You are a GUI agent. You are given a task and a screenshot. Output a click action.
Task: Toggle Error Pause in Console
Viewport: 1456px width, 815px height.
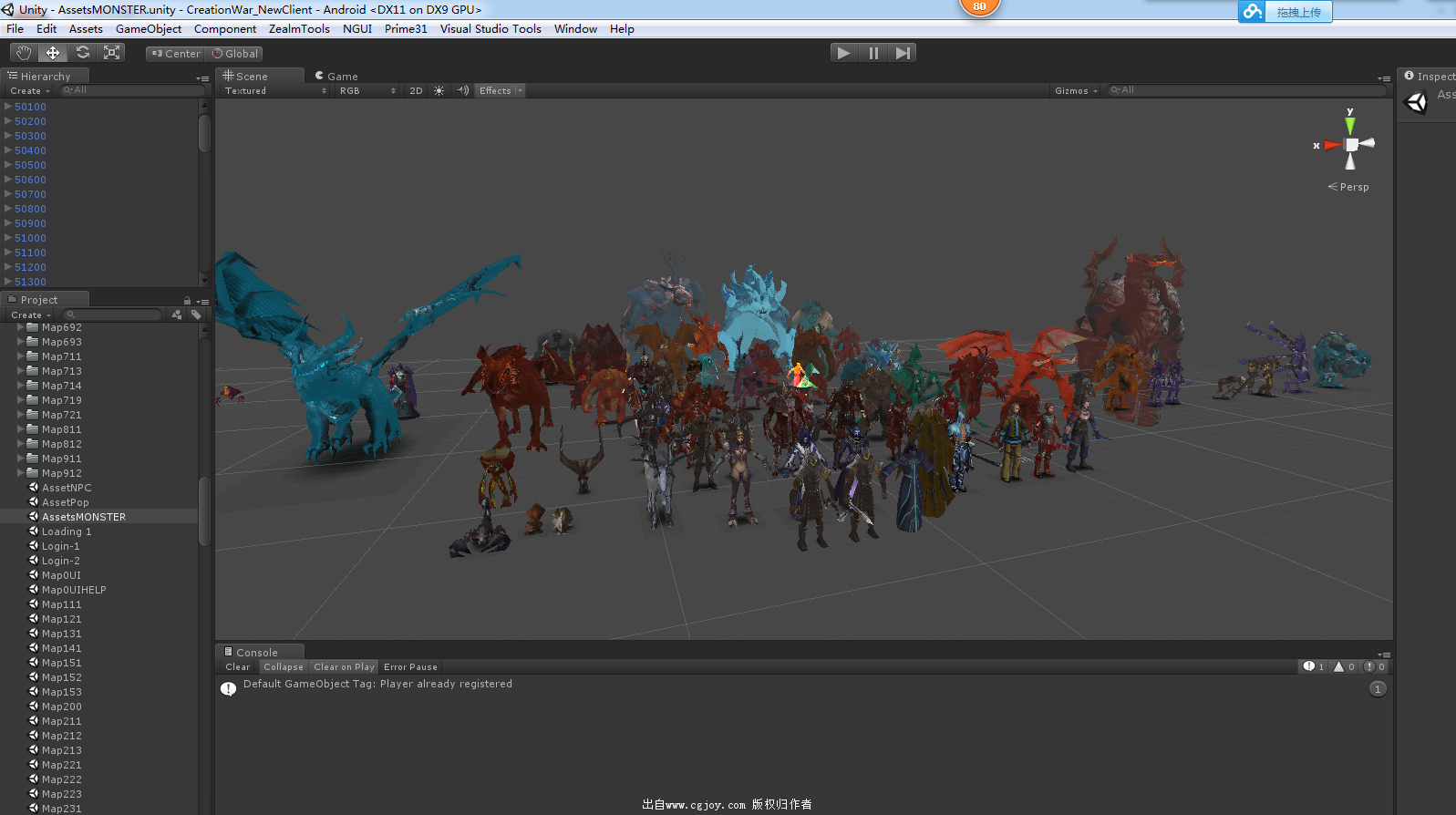410,666
